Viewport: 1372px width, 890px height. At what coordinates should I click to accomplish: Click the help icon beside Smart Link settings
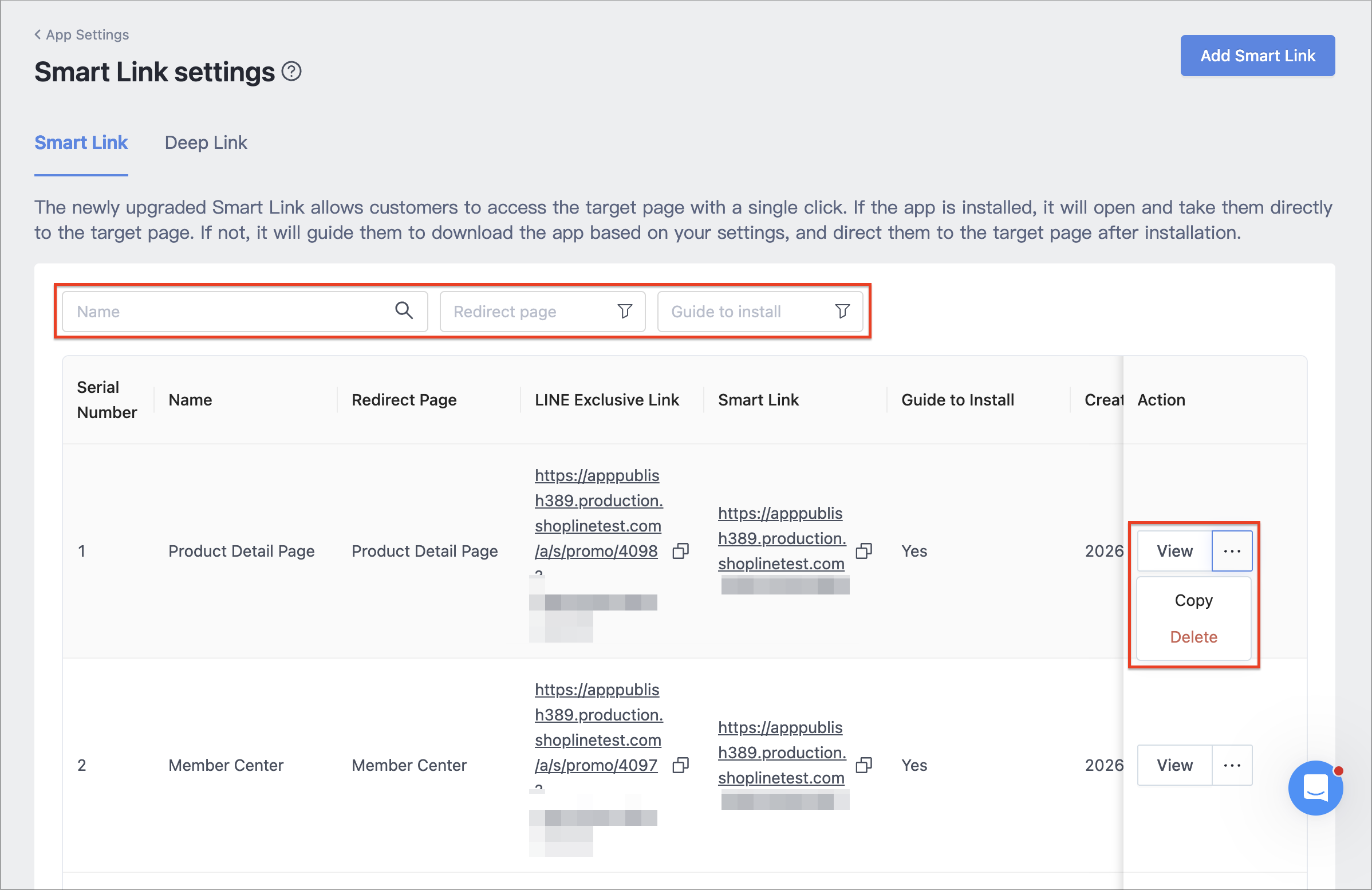291,72
